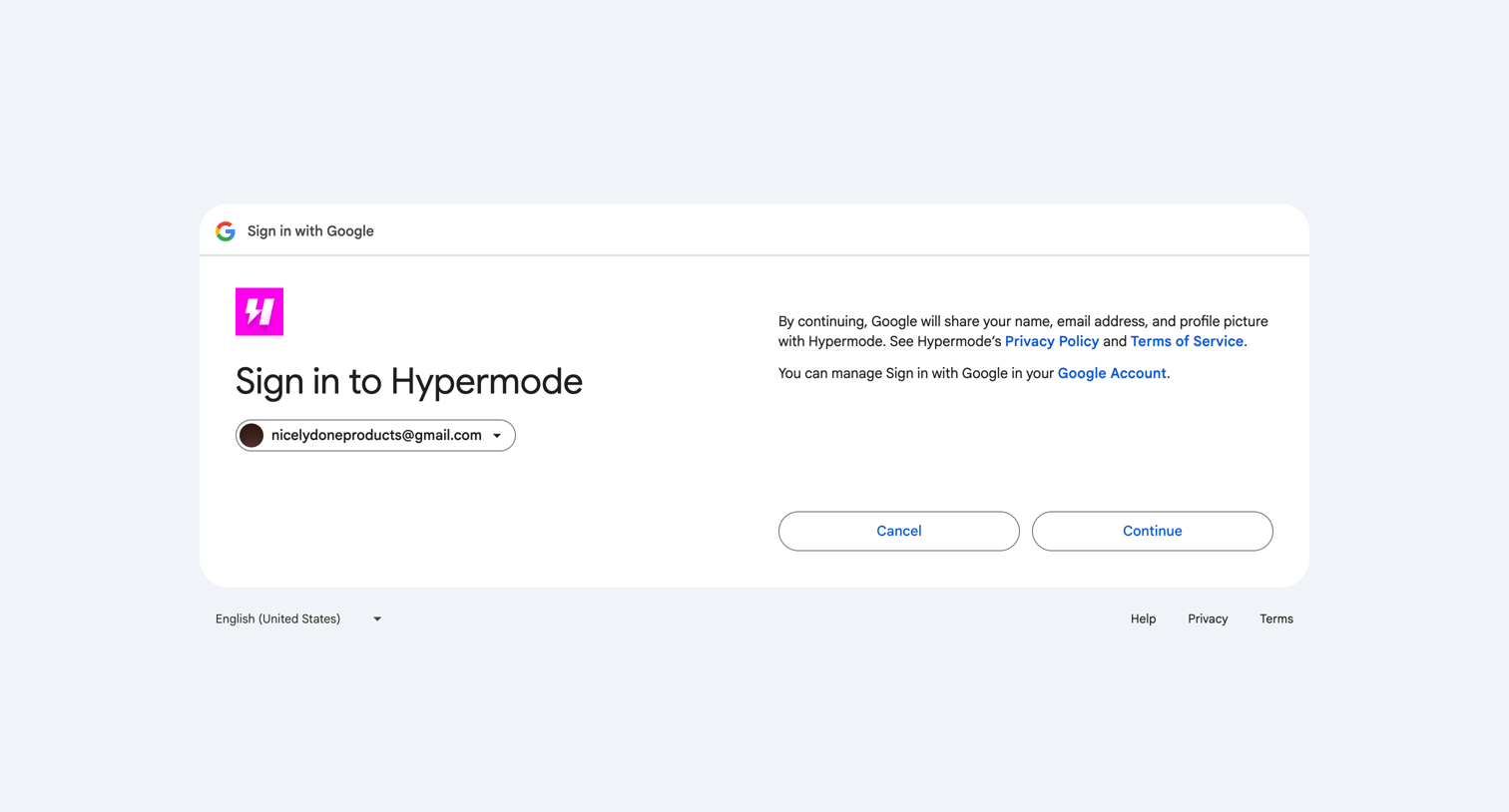This screenshot has width=1509, height=812.
Task: Expand the English (United States) language dropdown
Action: tap(299, 618)
